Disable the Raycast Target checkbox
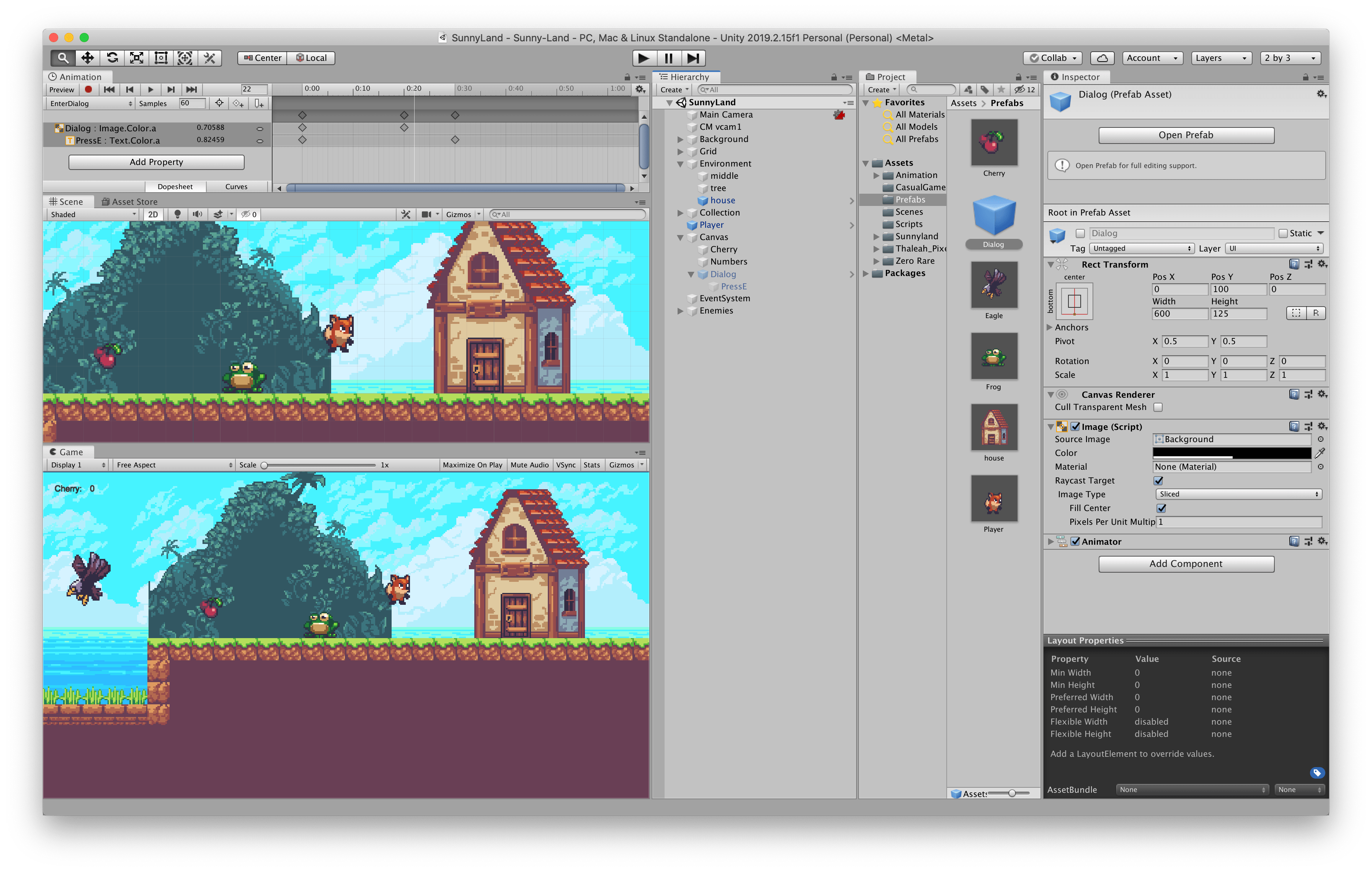 pyautogui.click(x=1158, y=480)
